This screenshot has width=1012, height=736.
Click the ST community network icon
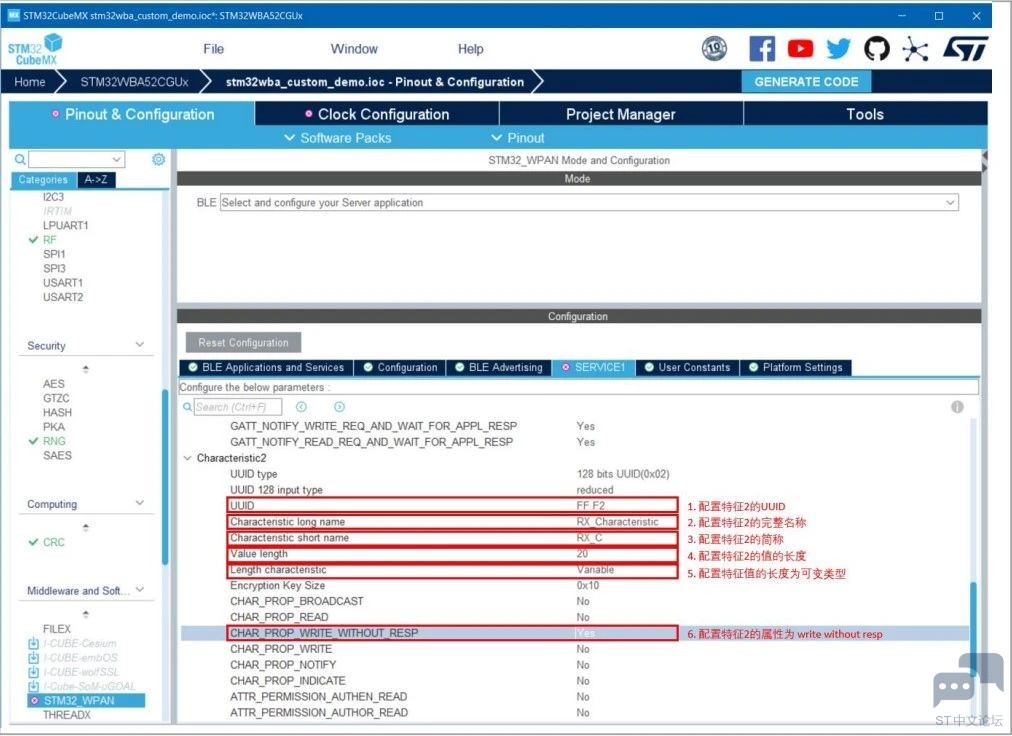(x=915, y=49)
